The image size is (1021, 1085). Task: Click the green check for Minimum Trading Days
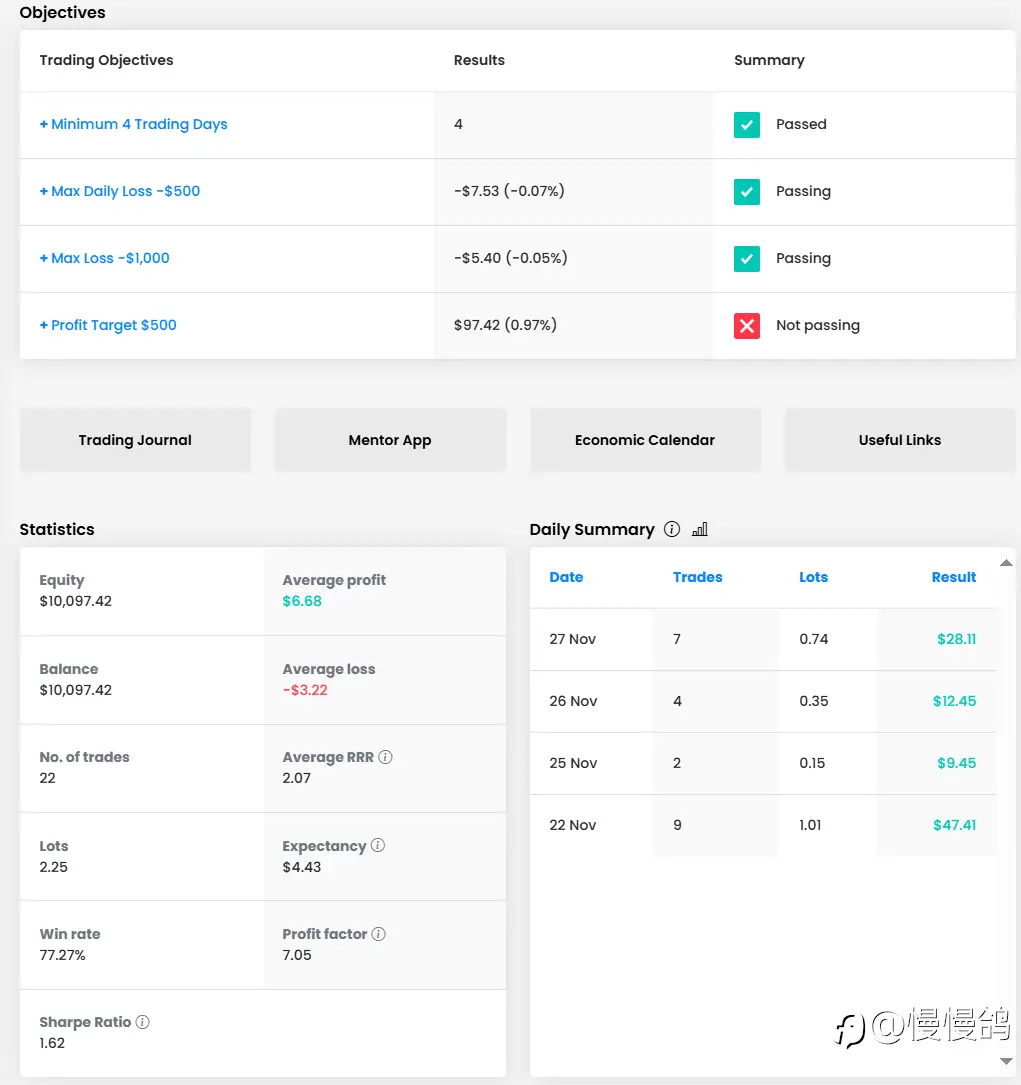click(747, 125)
